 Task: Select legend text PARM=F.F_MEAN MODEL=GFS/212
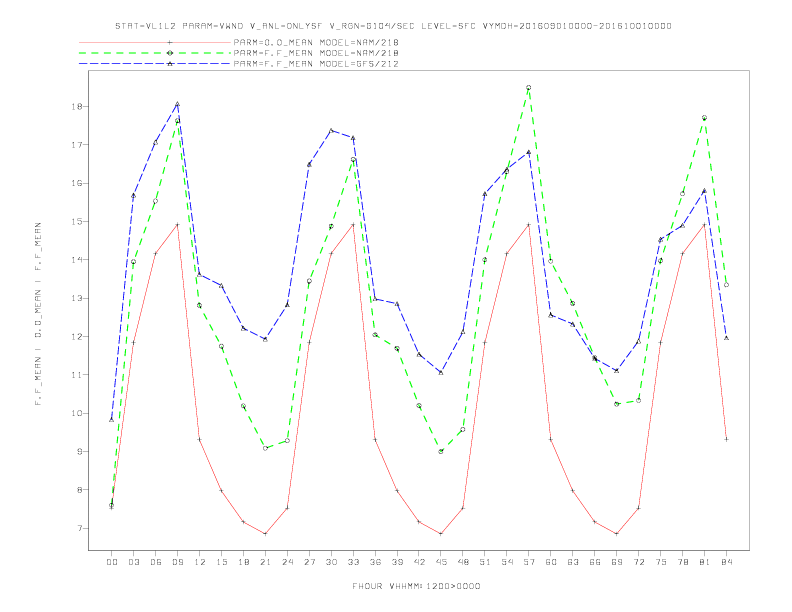click(316, 64)
